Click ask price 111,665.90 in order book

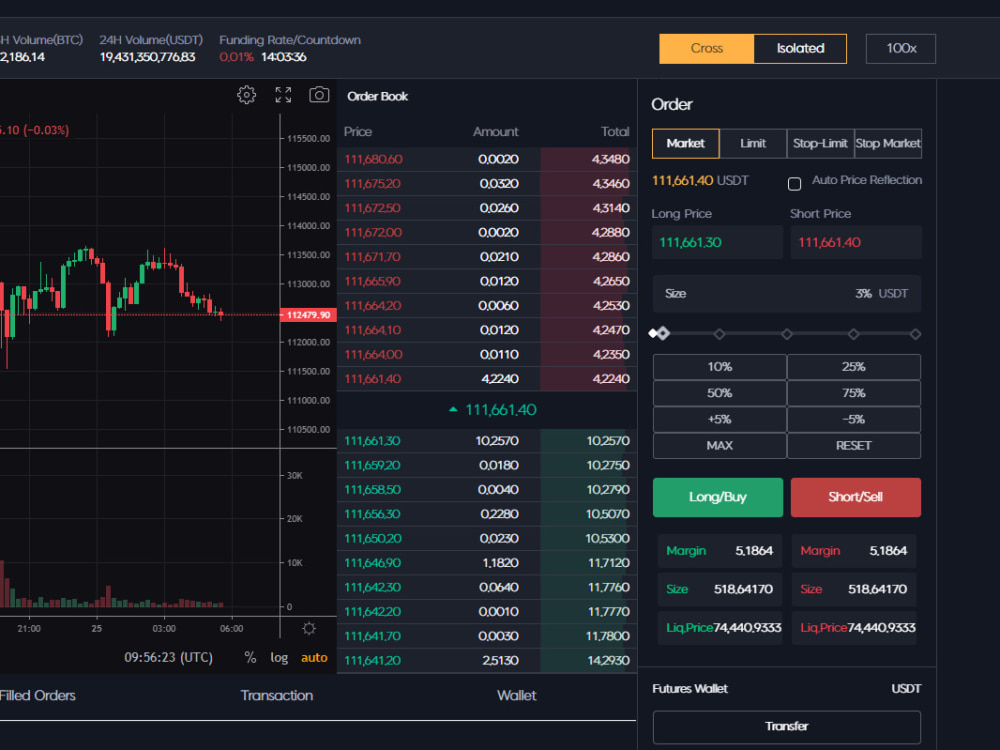click(x=372, y=281)
